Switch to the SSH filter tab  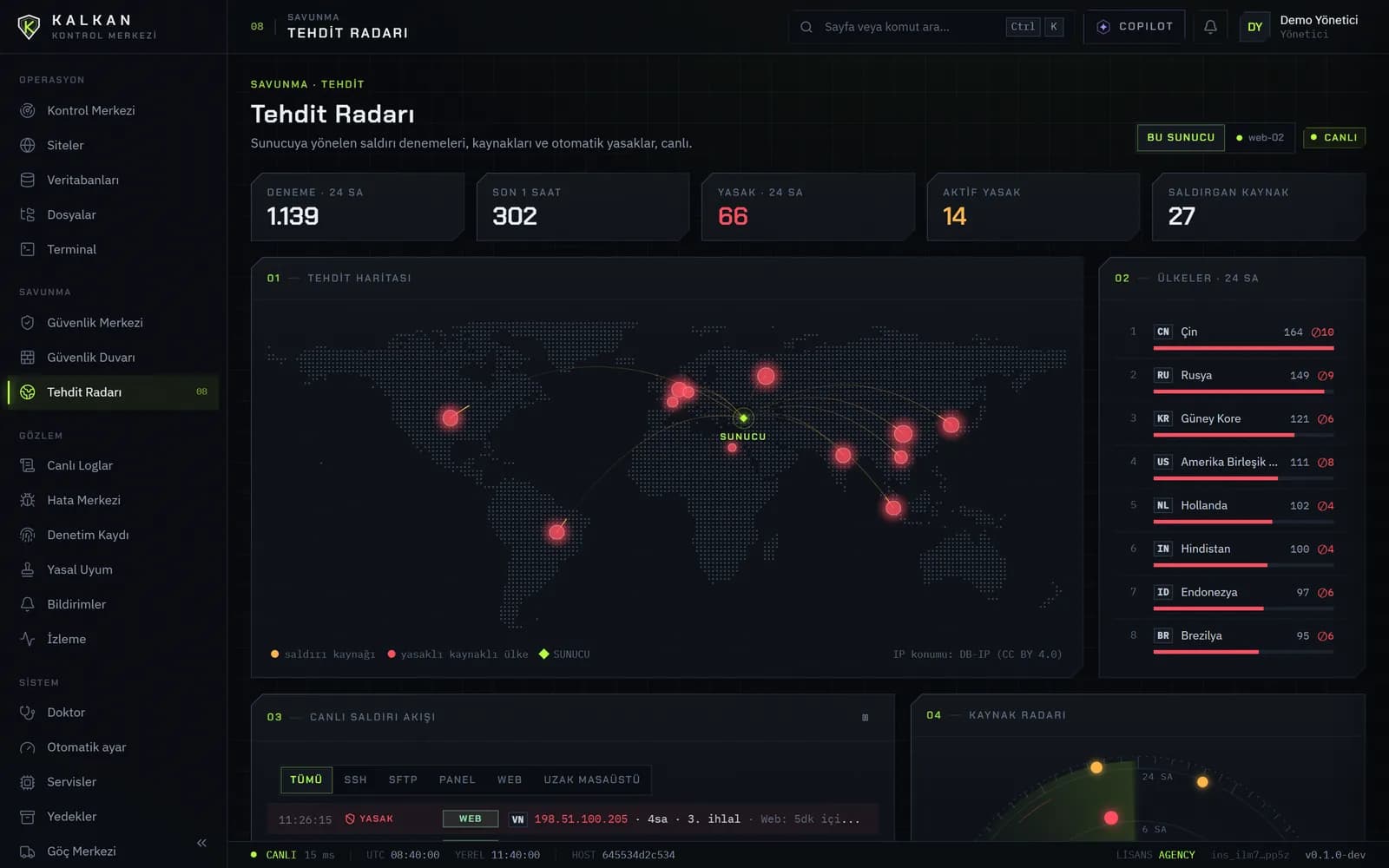coord(355,779)
